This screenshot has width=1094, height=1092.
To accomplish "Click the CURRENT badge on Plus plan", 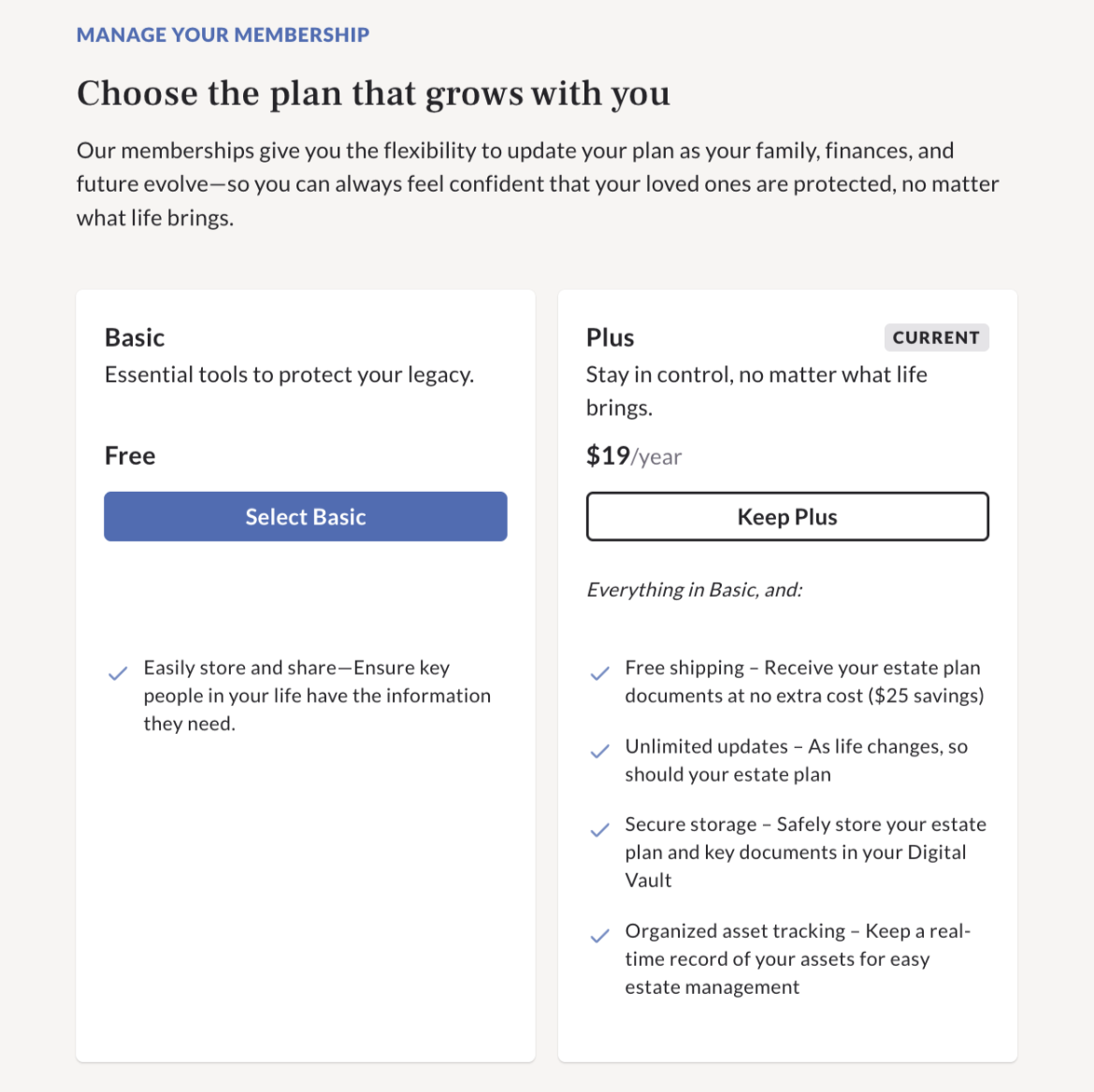I will pos(936,338).
